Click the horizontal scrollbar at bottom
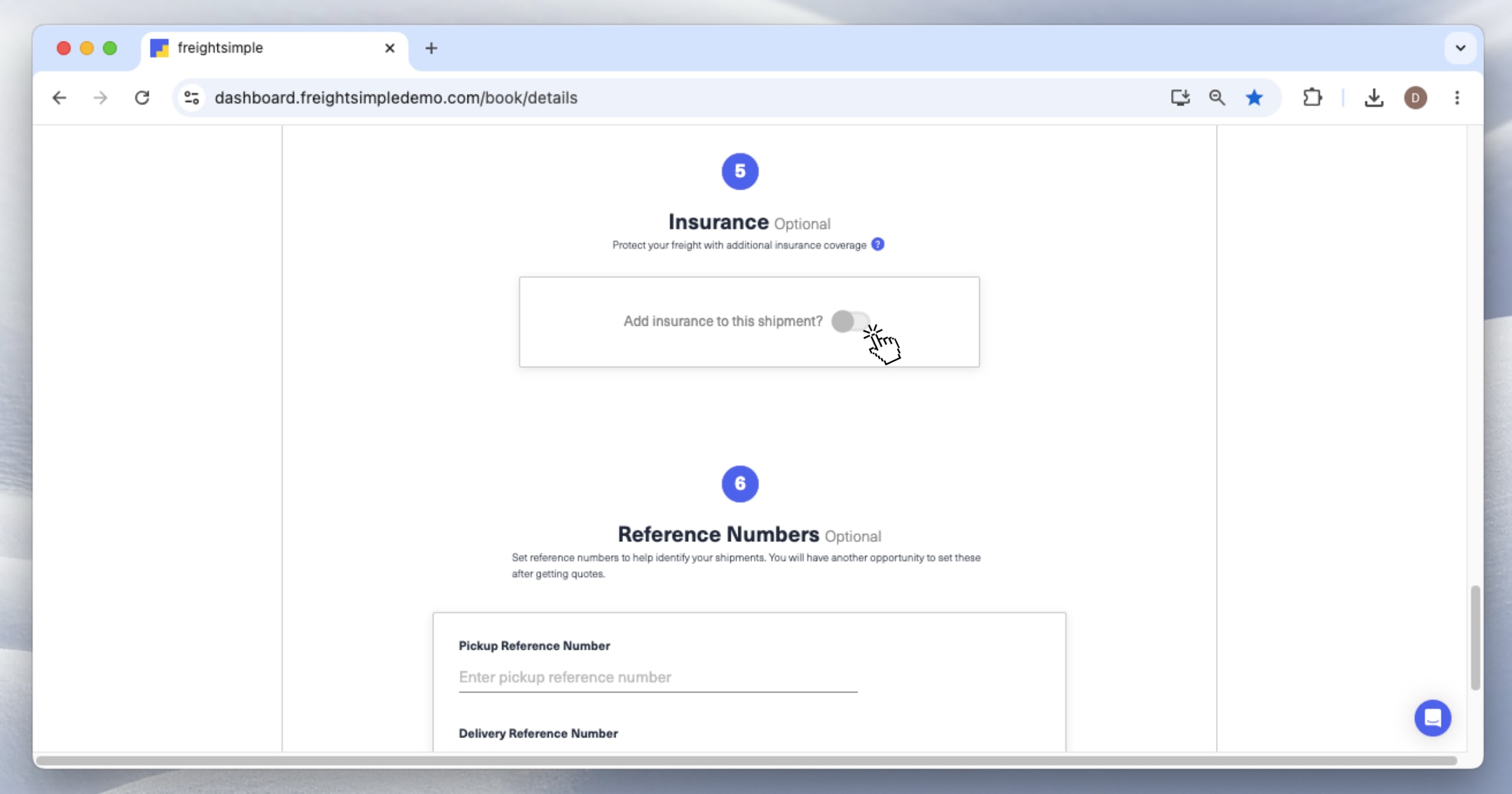This screenshot has width=1512, height=794. (746, 761)
